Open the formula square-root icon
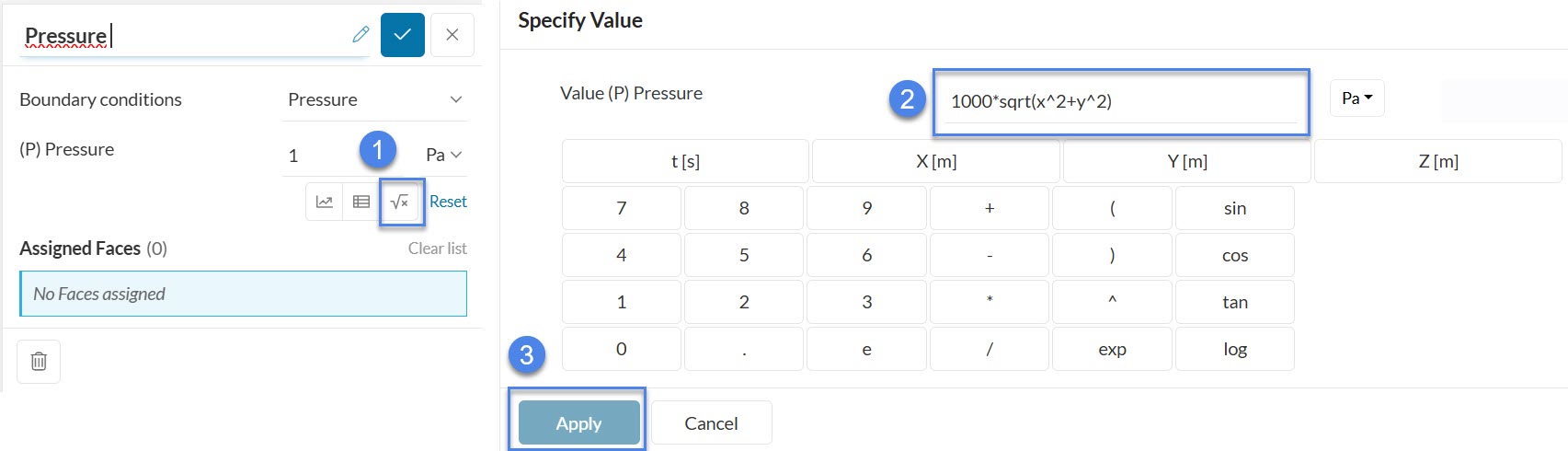The height and width of the screenshot is (451, 1568). pyautogui.click(x=400, y=202)
